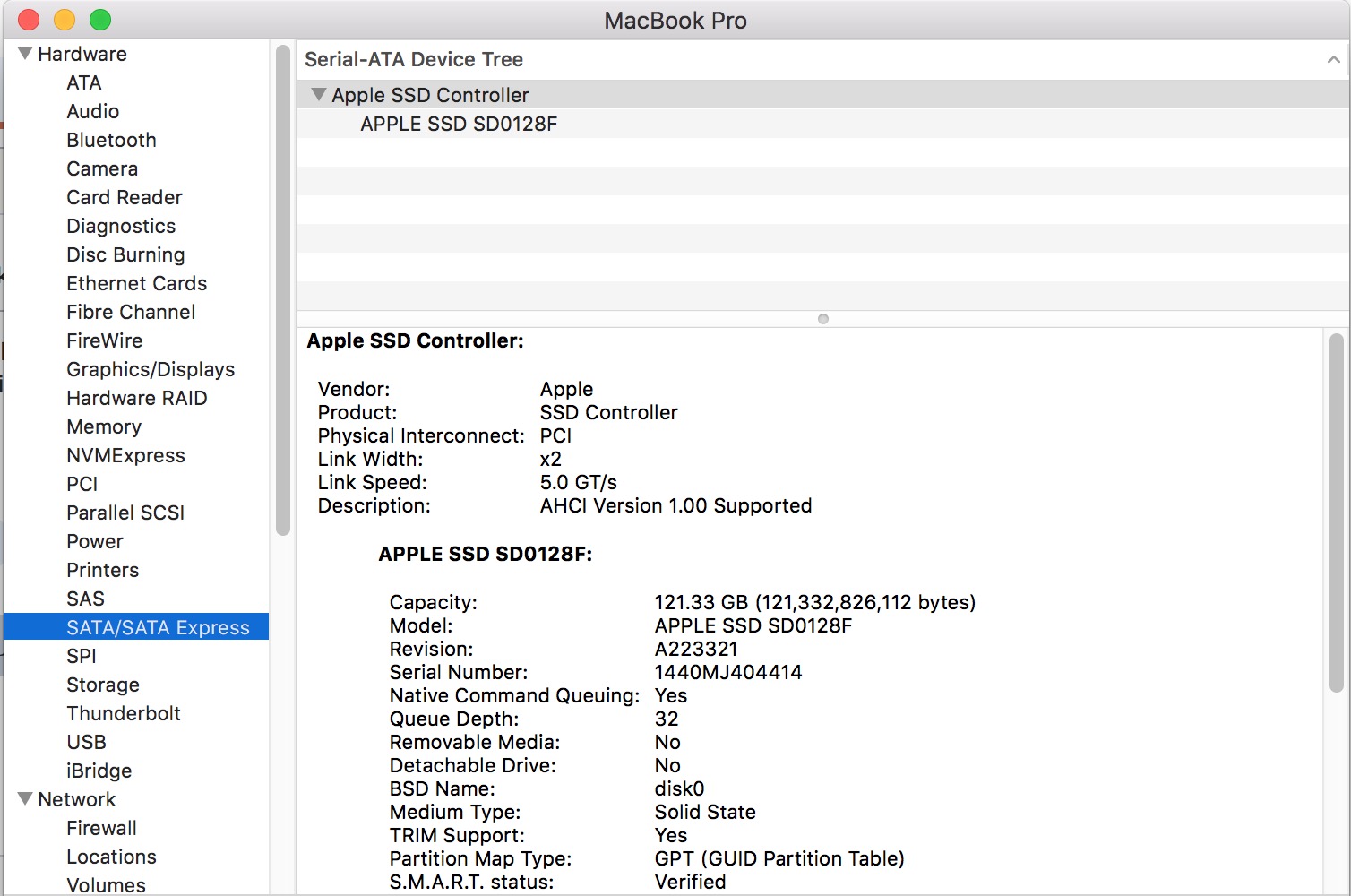Select Volumes under Network

[106, 884]
